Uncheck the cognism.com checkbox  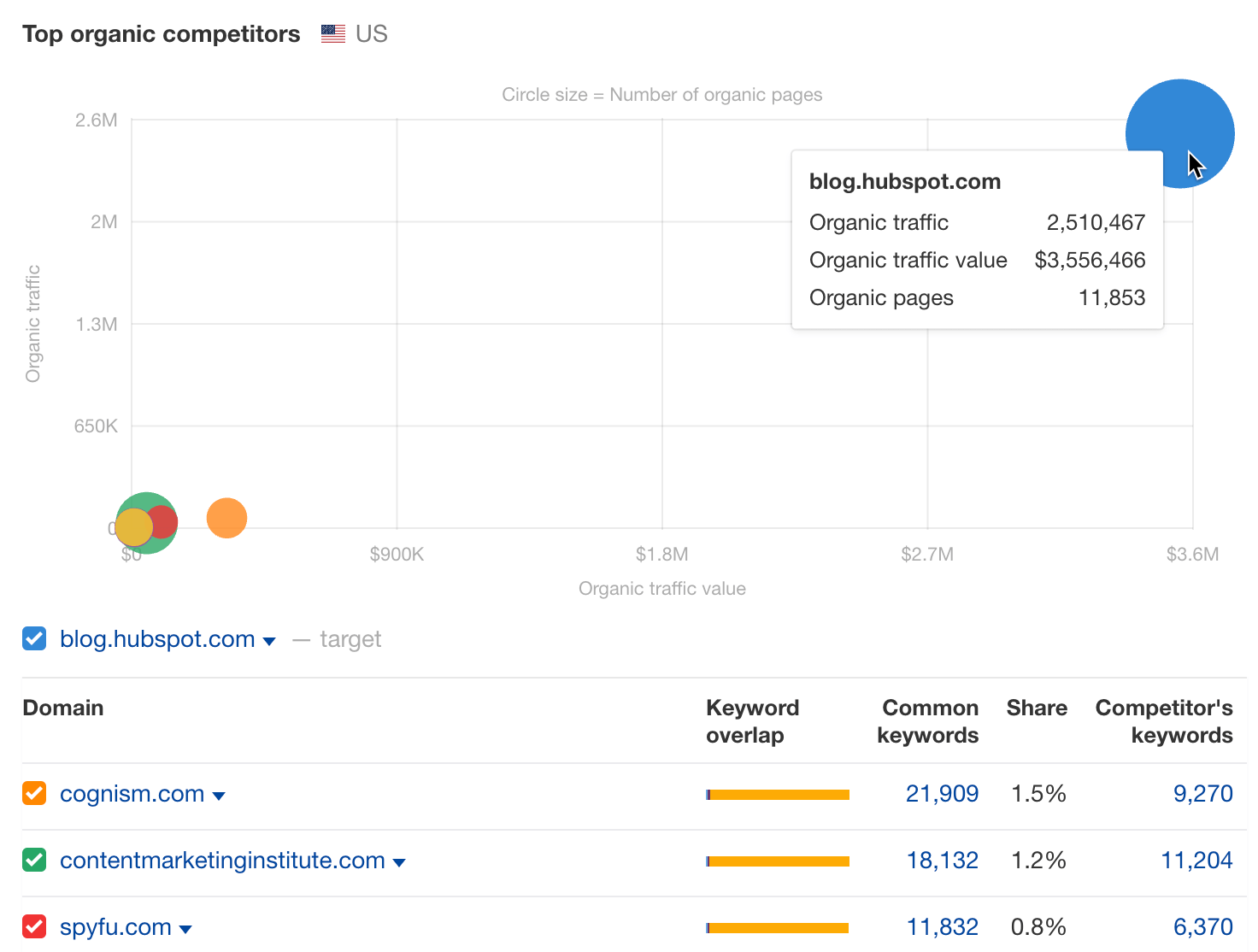click(33, 793)
